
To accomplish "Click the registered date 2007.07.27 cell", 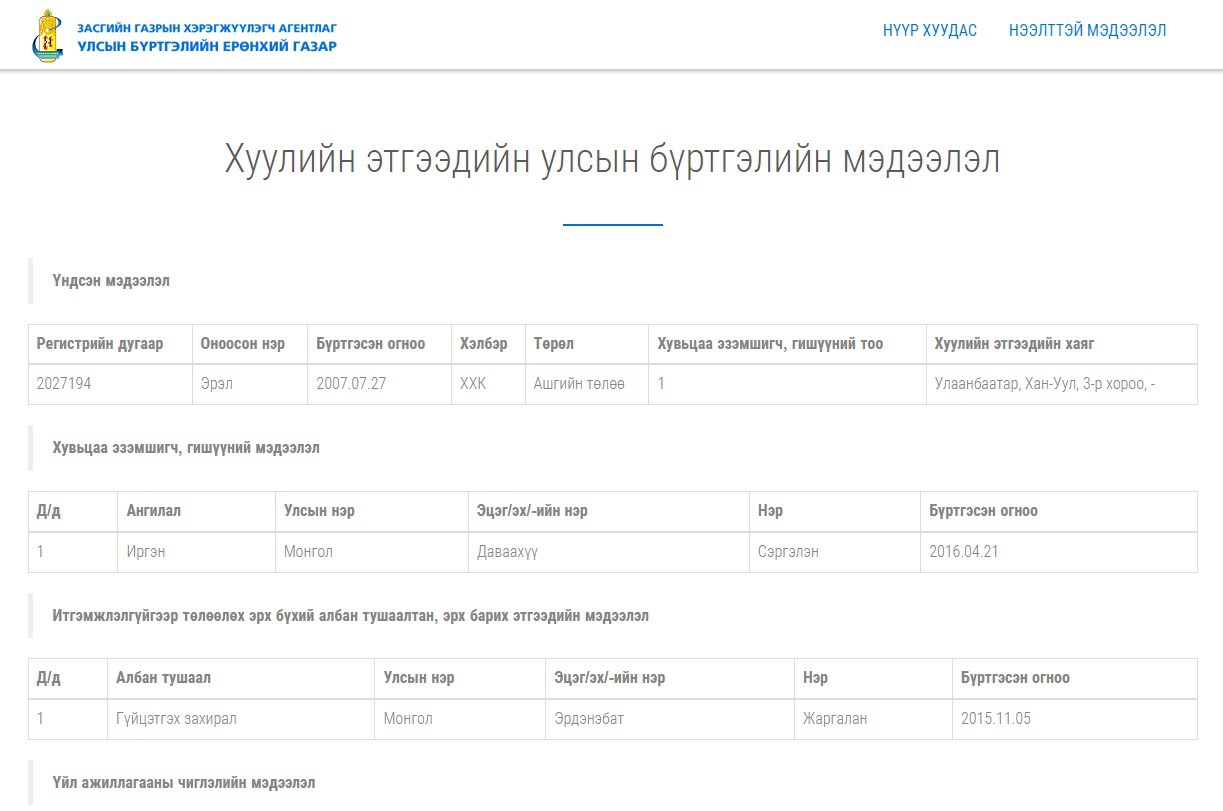I will coord(380,384).
